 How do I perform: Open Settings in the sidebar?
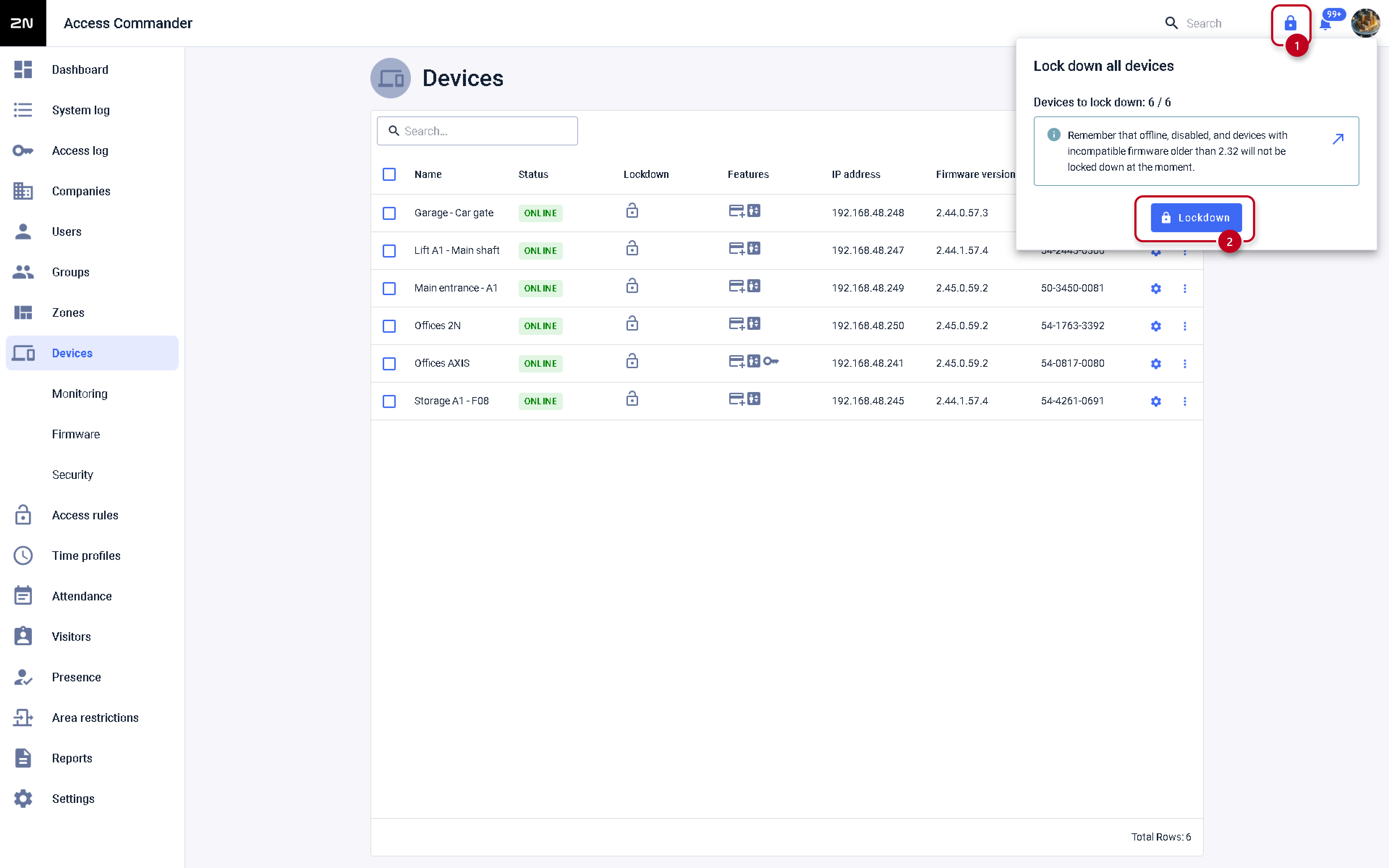point(92,799)
